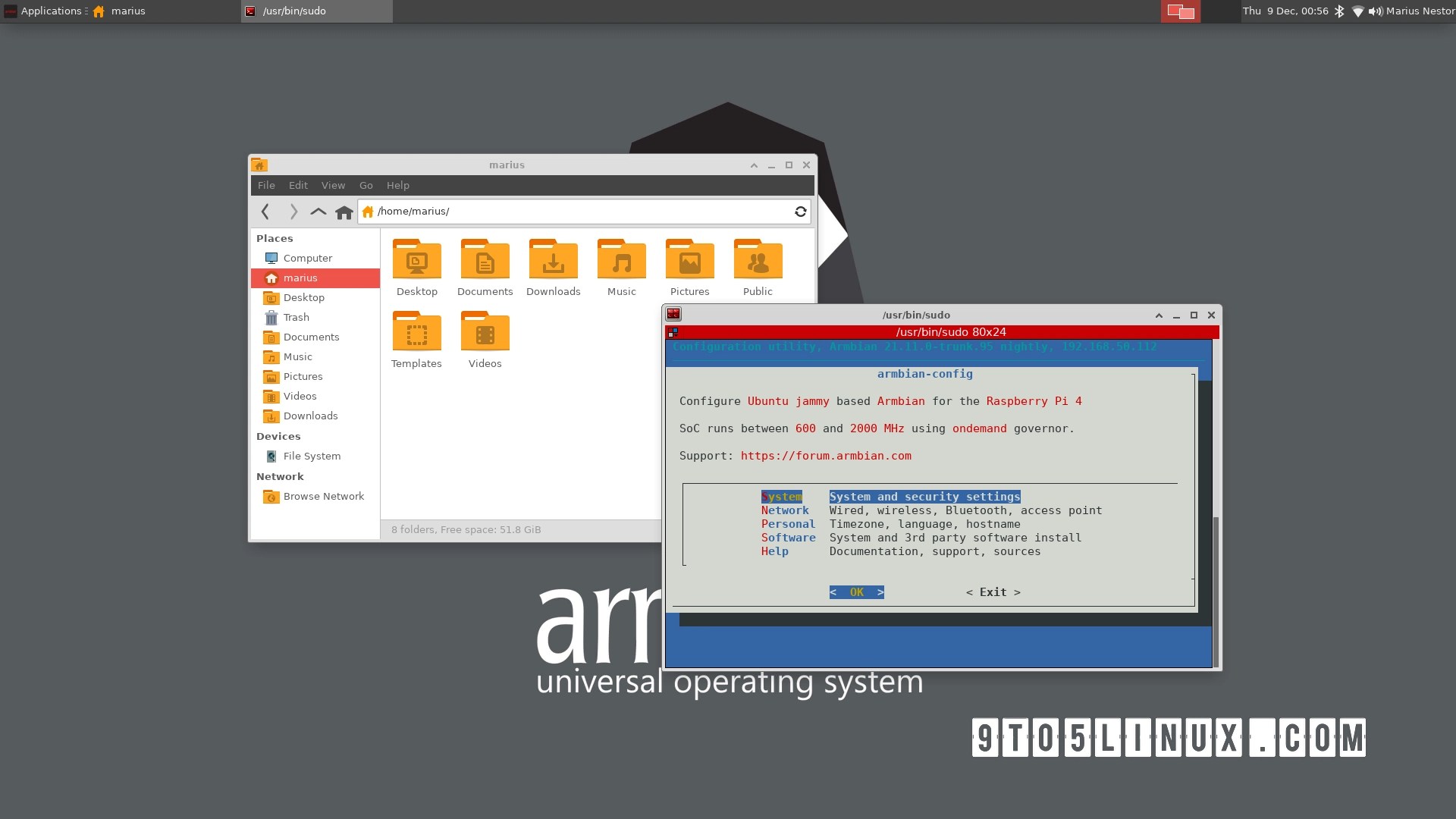Select Trash in Places sidebar

[x=296, y=318]
